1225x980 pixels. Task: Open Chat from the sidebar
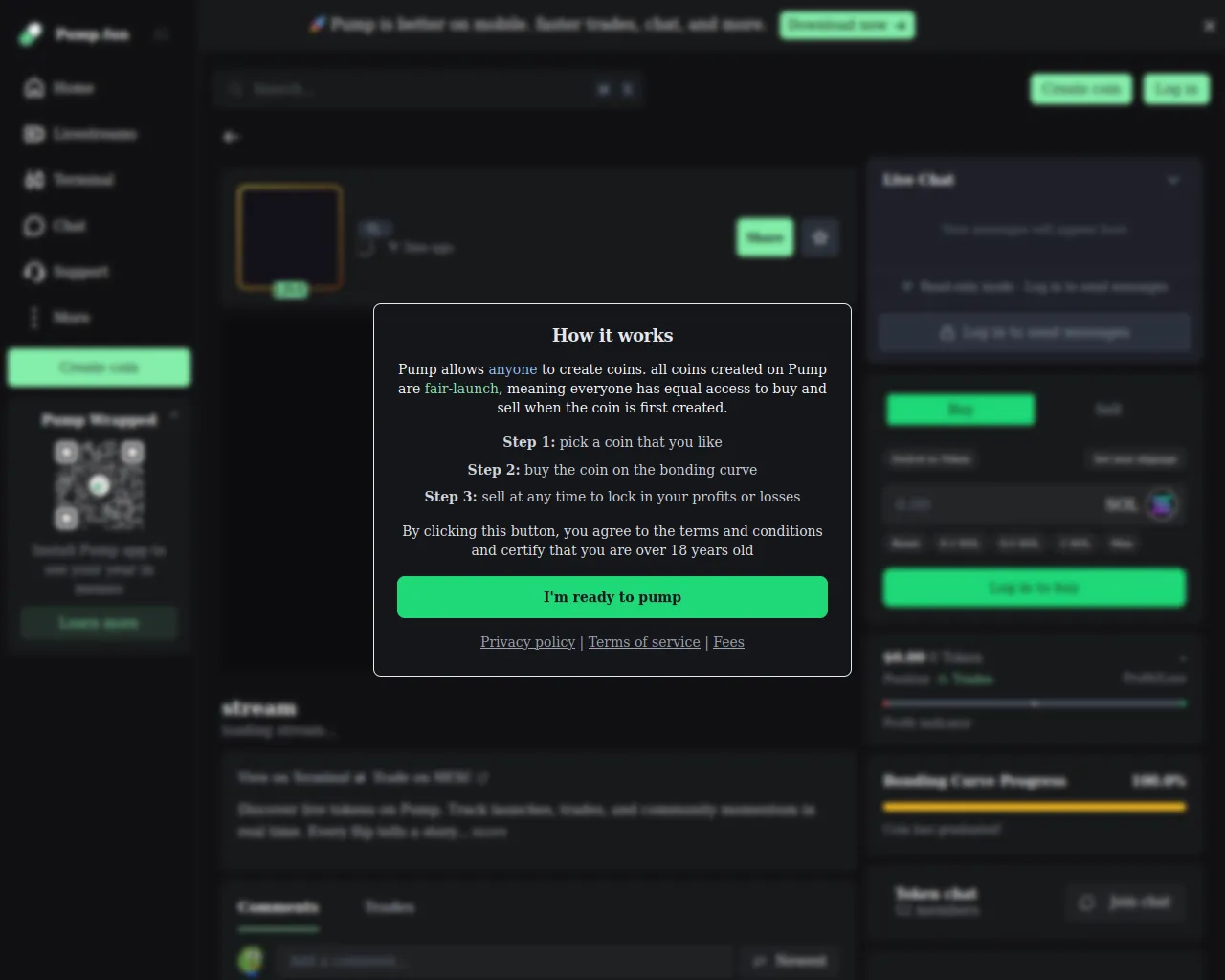(x=55, y=226)
